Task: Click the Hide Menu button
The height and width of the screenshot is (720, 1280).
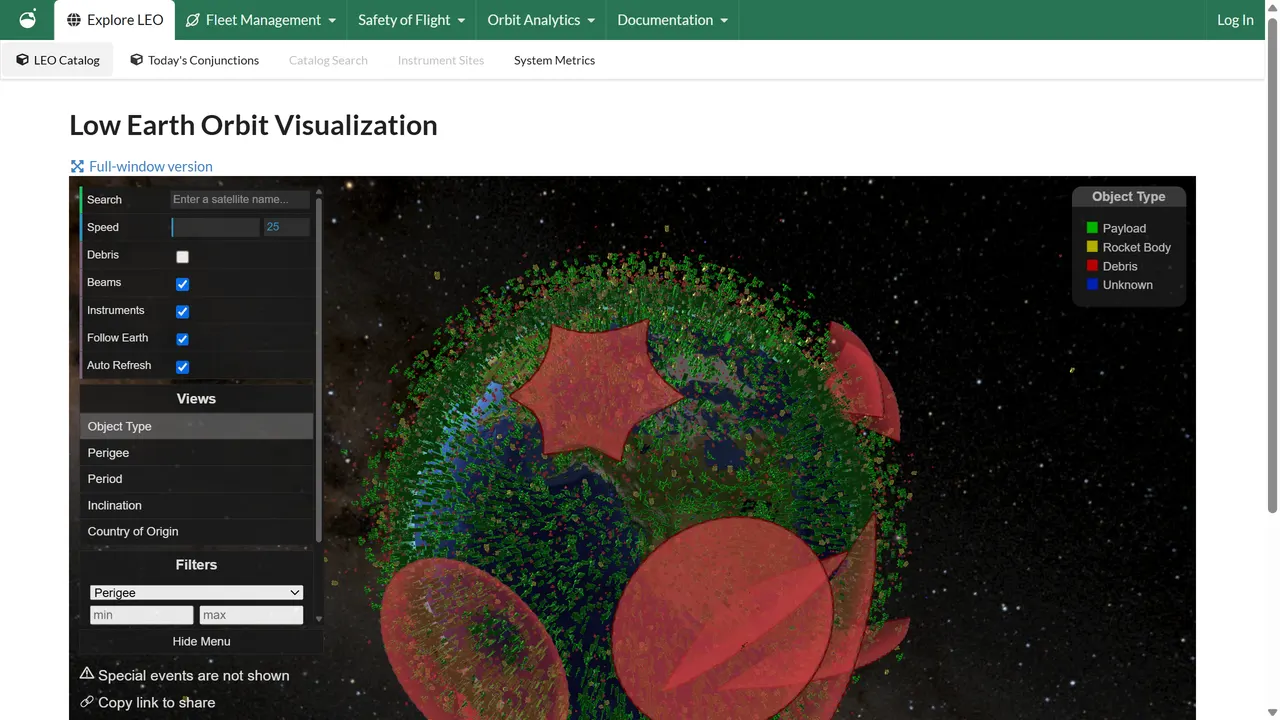Action: 201,641
